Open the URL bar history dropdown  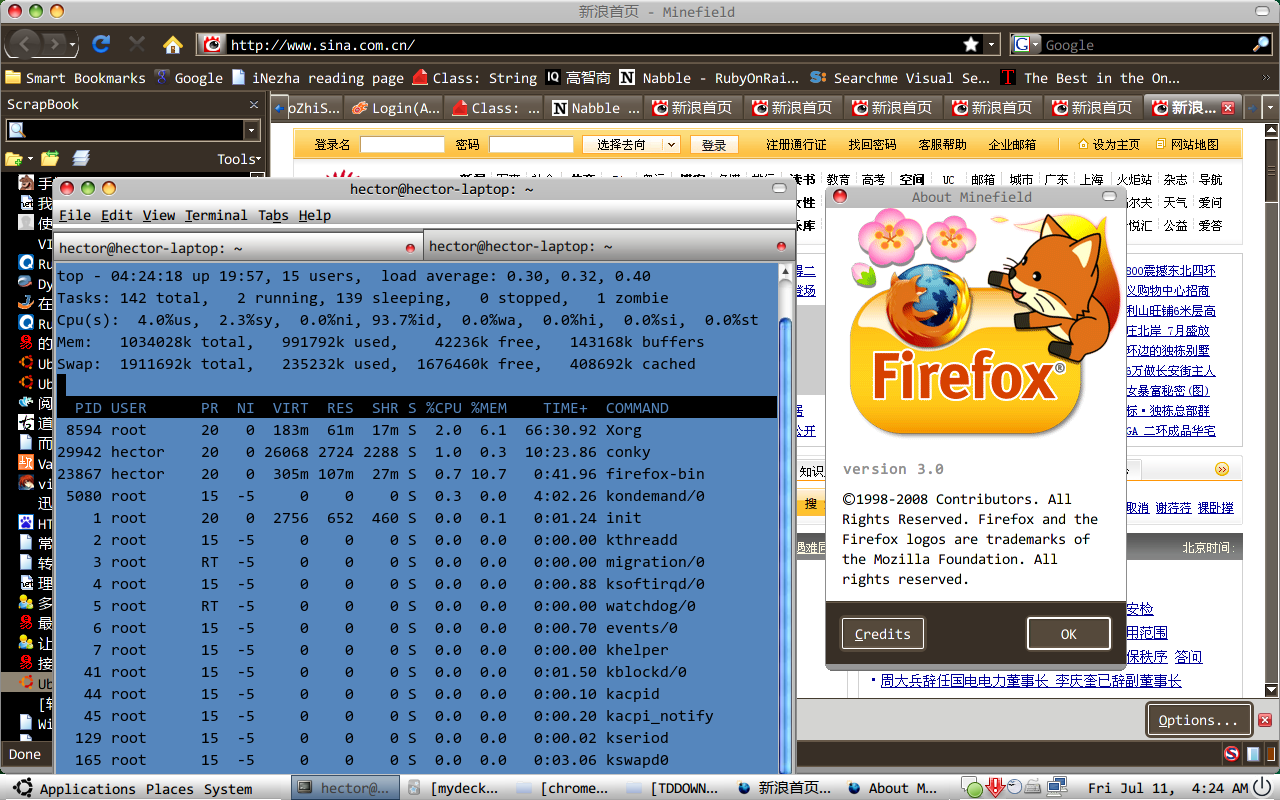(x=991, y=44)
